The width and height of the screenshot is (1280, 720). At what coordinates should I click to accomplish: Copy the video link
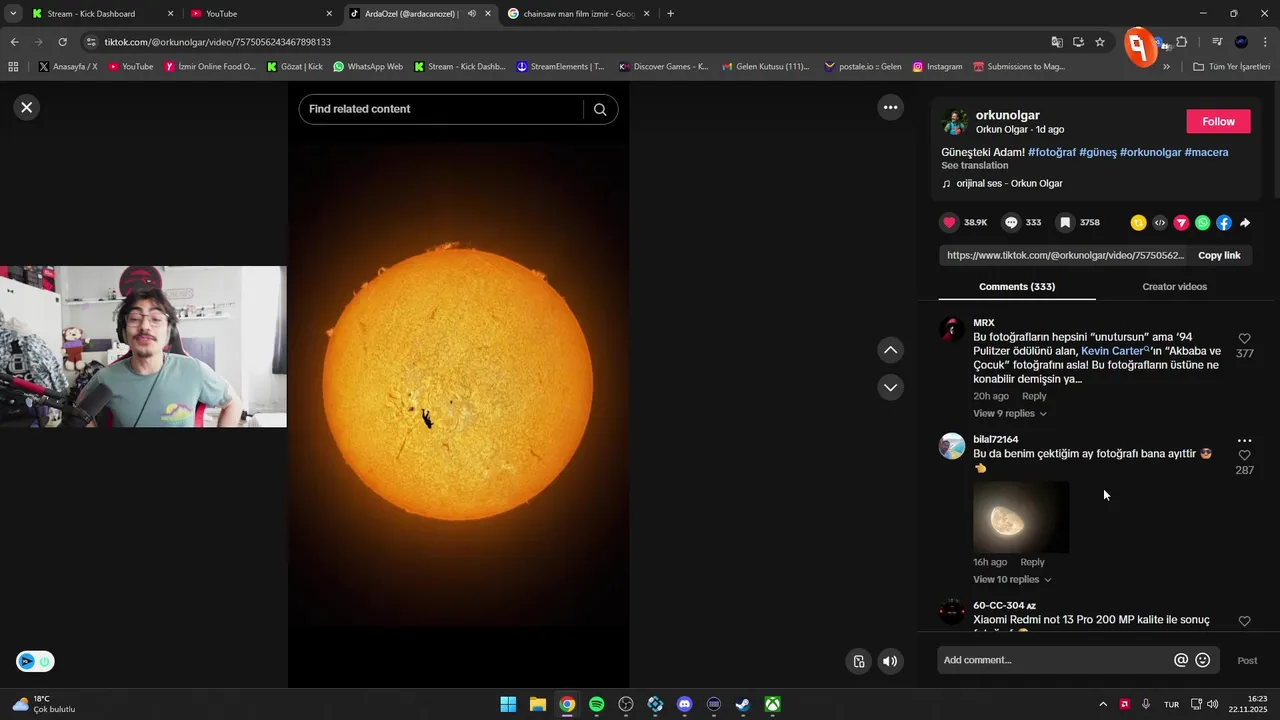pyautogui.click(x=1219, y=255)
